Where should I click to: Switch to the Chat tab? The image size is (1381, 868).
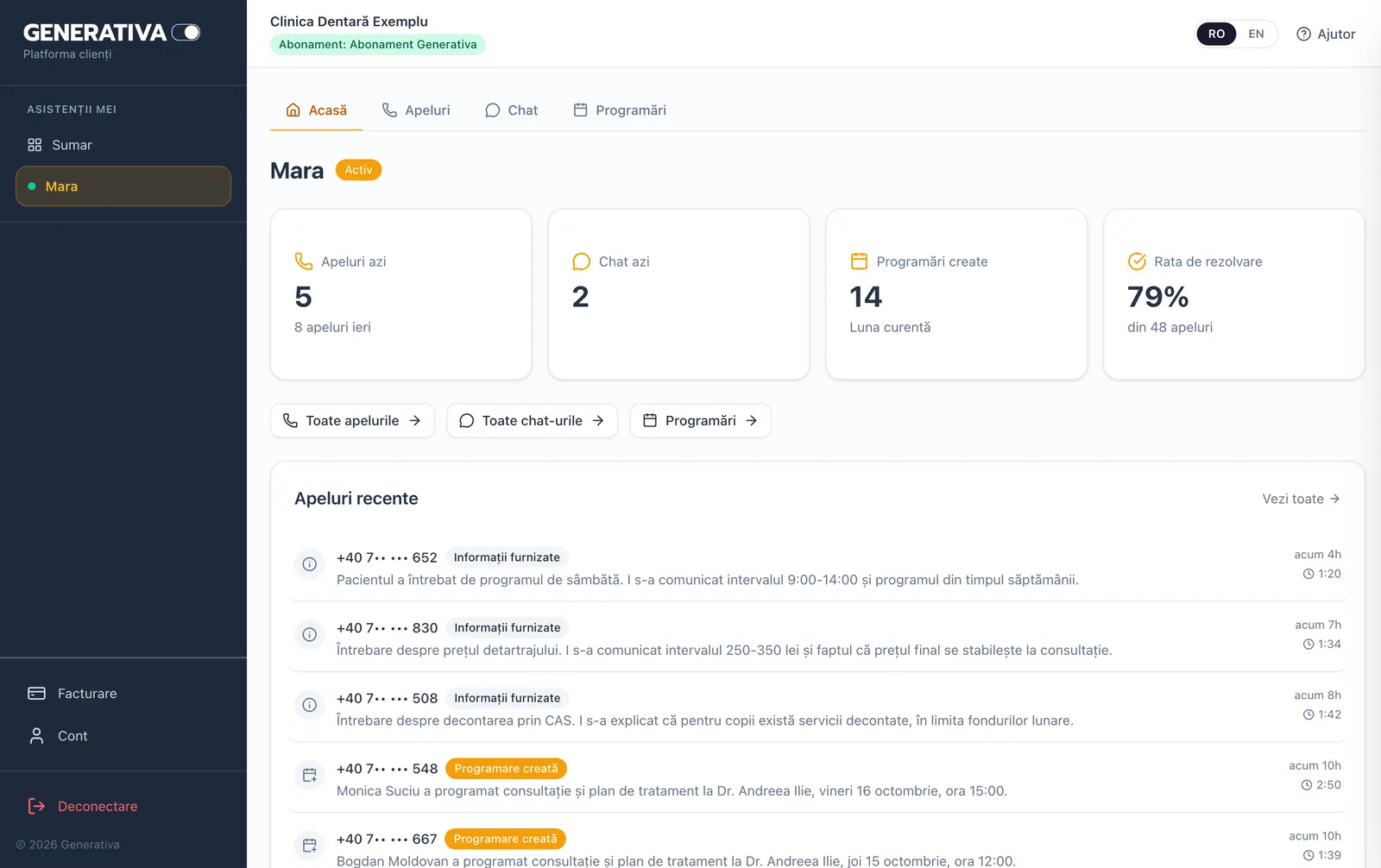tap(511, 110)
